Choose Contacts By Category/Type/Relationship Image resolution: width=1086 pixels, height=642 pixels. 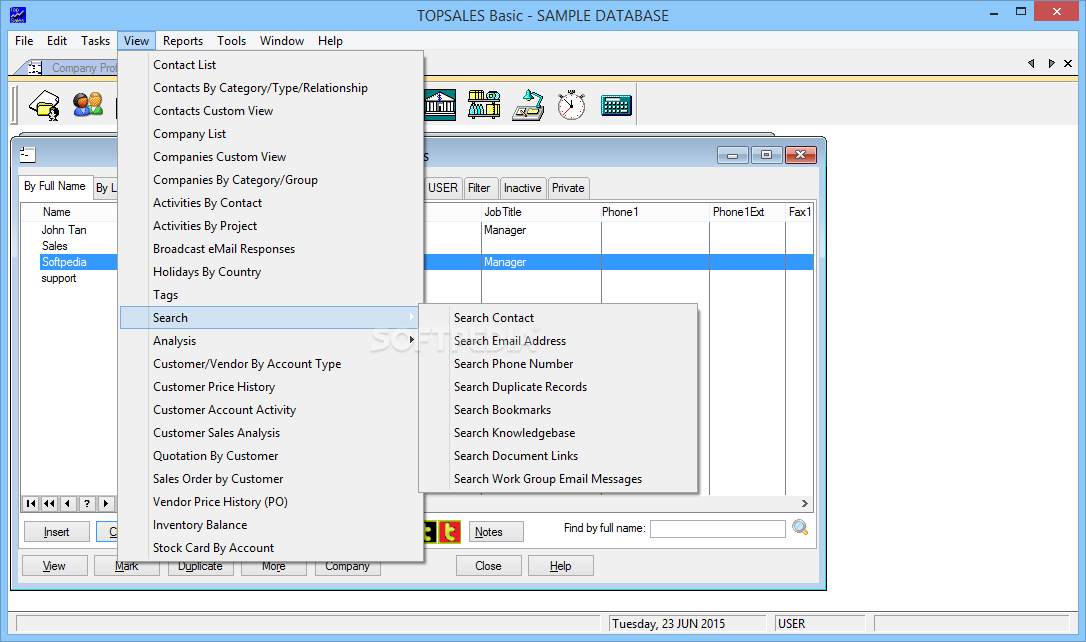point(272,88)
